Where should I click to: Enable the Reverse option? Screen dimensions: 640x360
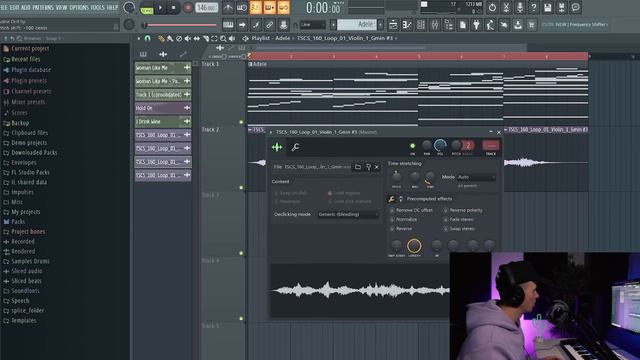tap(401, 229)
